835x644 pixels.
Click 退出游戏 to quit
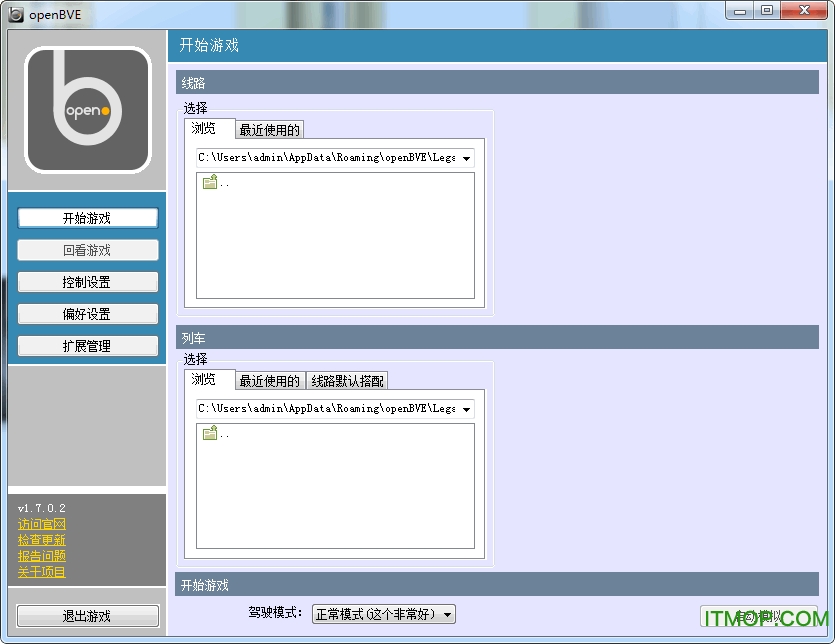tap(87, 616)
